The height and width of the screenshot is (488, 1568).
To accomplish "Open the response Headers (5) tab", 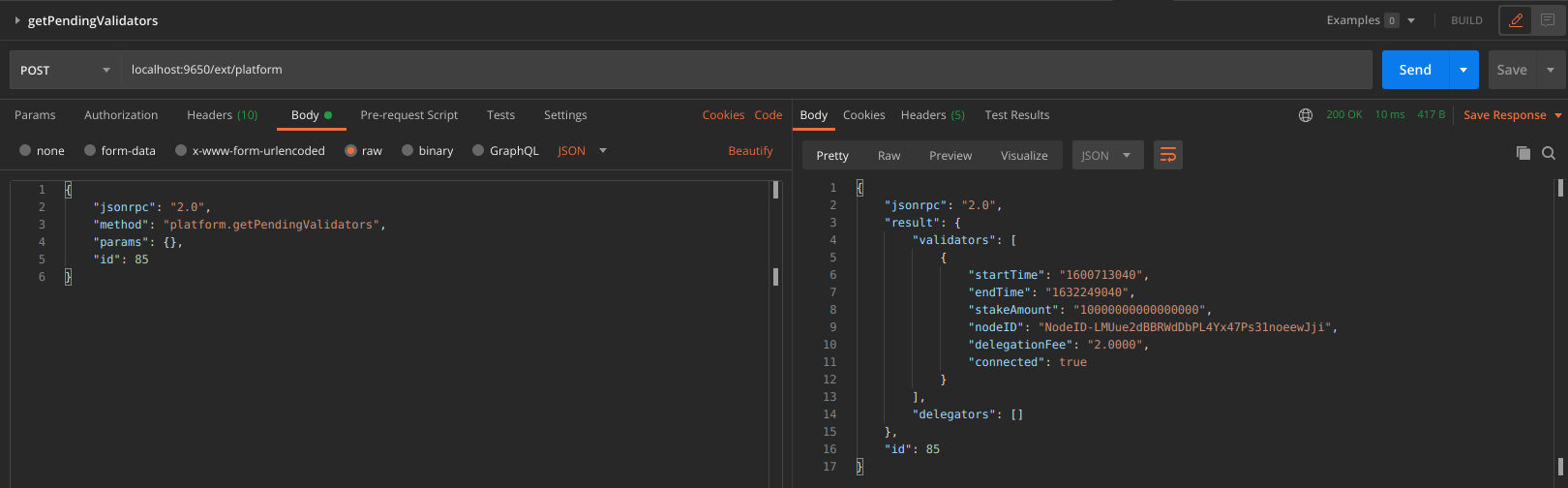I will [933, 115].
